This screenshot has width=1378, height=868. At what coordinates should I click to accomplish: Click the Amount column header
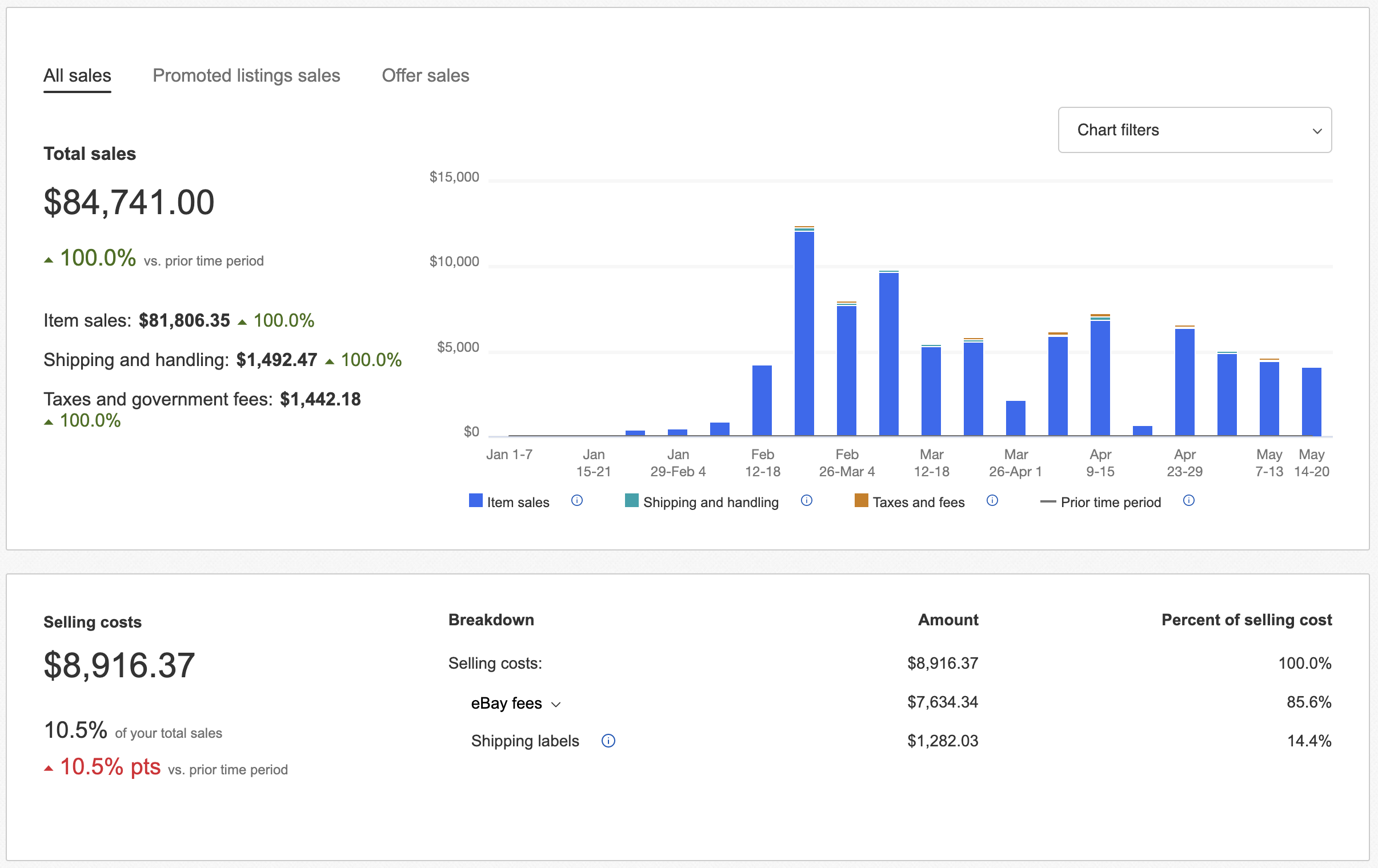click(948, 620)
